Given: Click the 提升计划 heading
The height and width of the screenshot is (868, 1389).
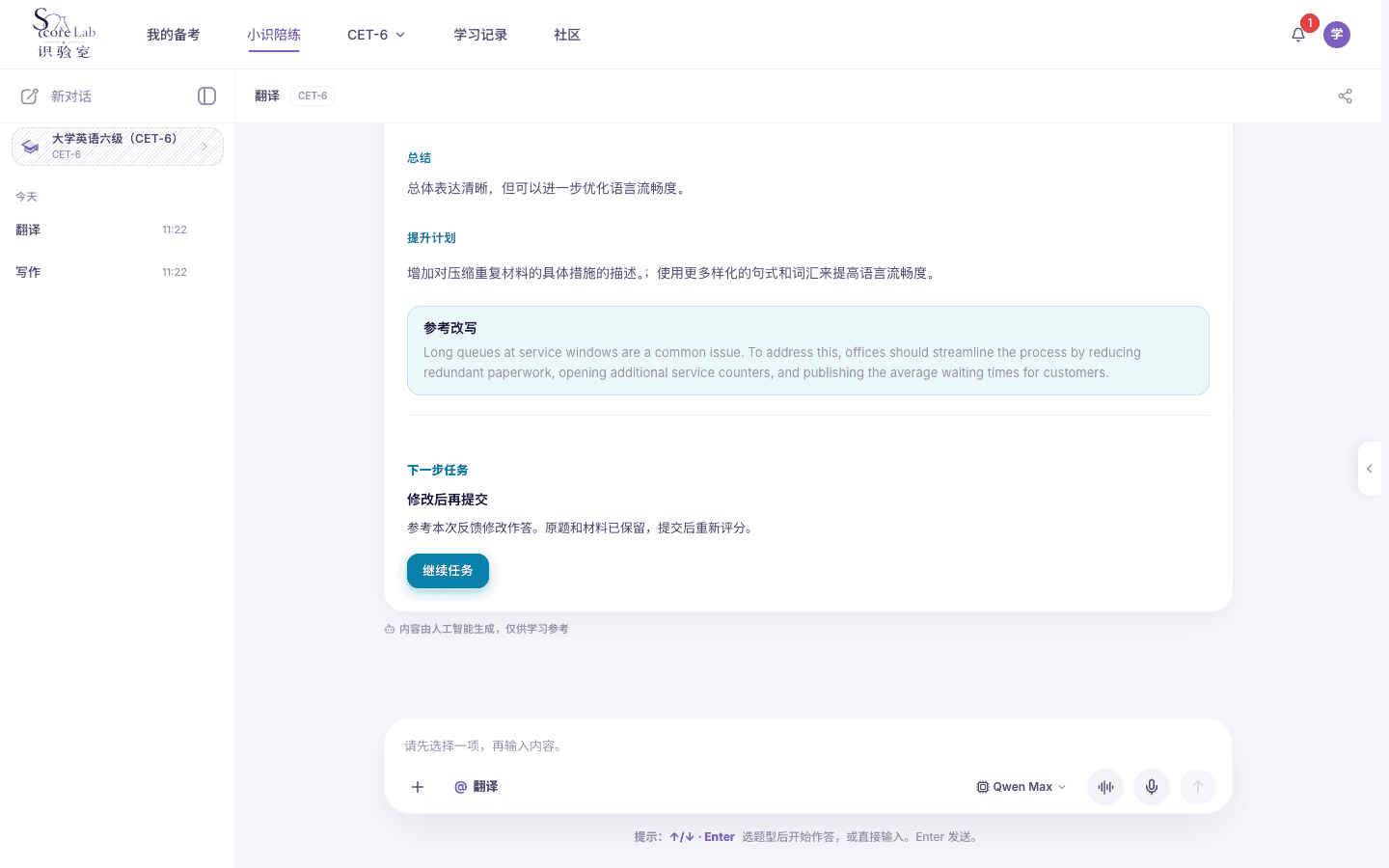Looking at the screenshot, I should point(431,238).
